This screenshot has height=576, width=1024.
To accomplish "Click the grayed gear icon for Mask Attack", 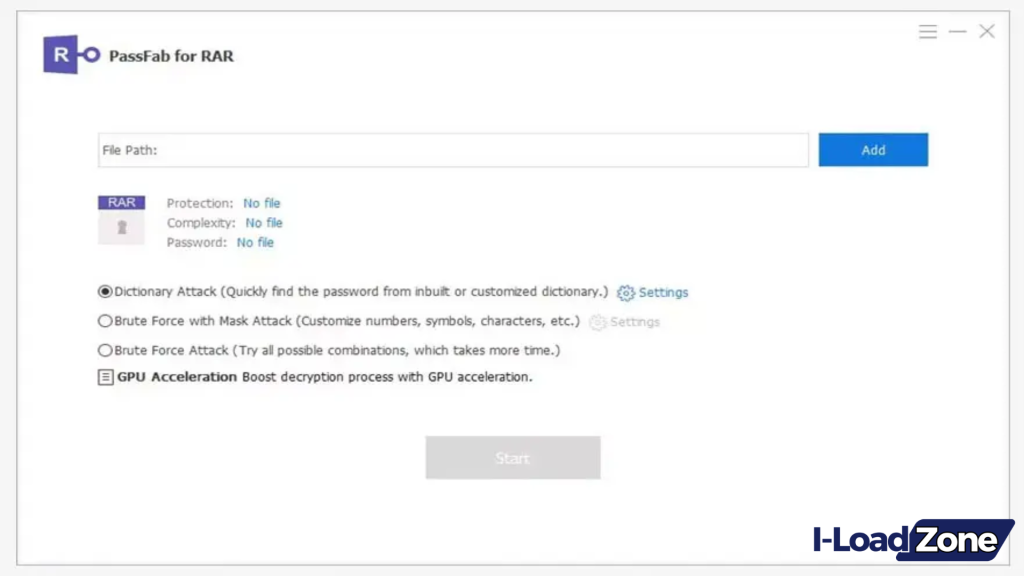I will [597, 322].
